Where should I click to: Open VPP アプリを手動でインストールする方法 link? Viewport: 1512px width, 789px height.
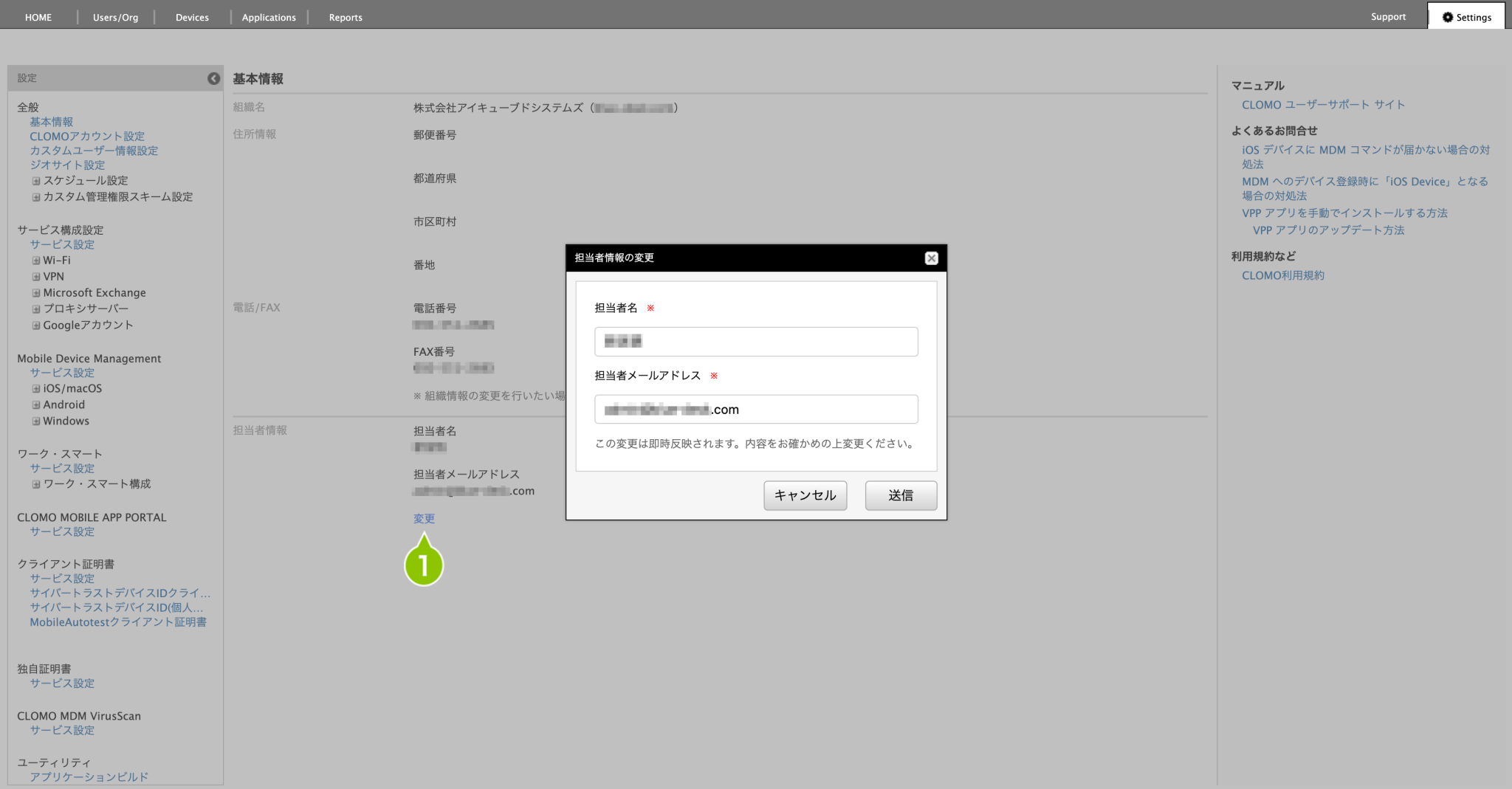[x=1344, y=213]
